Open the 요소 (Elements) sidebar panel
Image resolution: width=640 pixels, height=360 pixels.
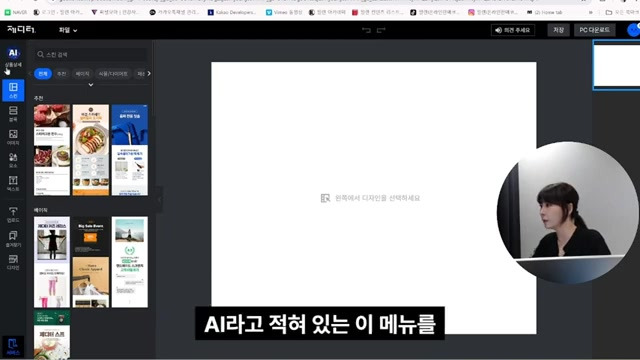[13, 160]
